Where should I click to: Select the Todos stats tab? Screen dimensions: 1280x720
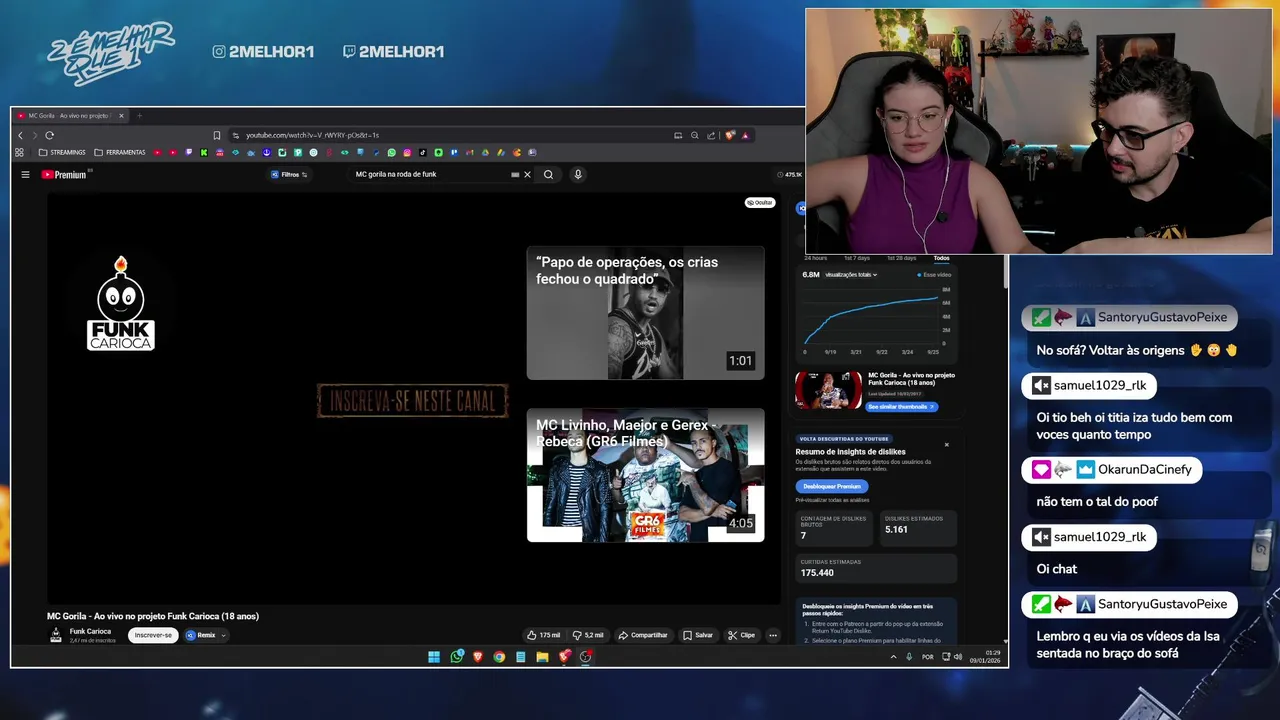click(941, 258)
